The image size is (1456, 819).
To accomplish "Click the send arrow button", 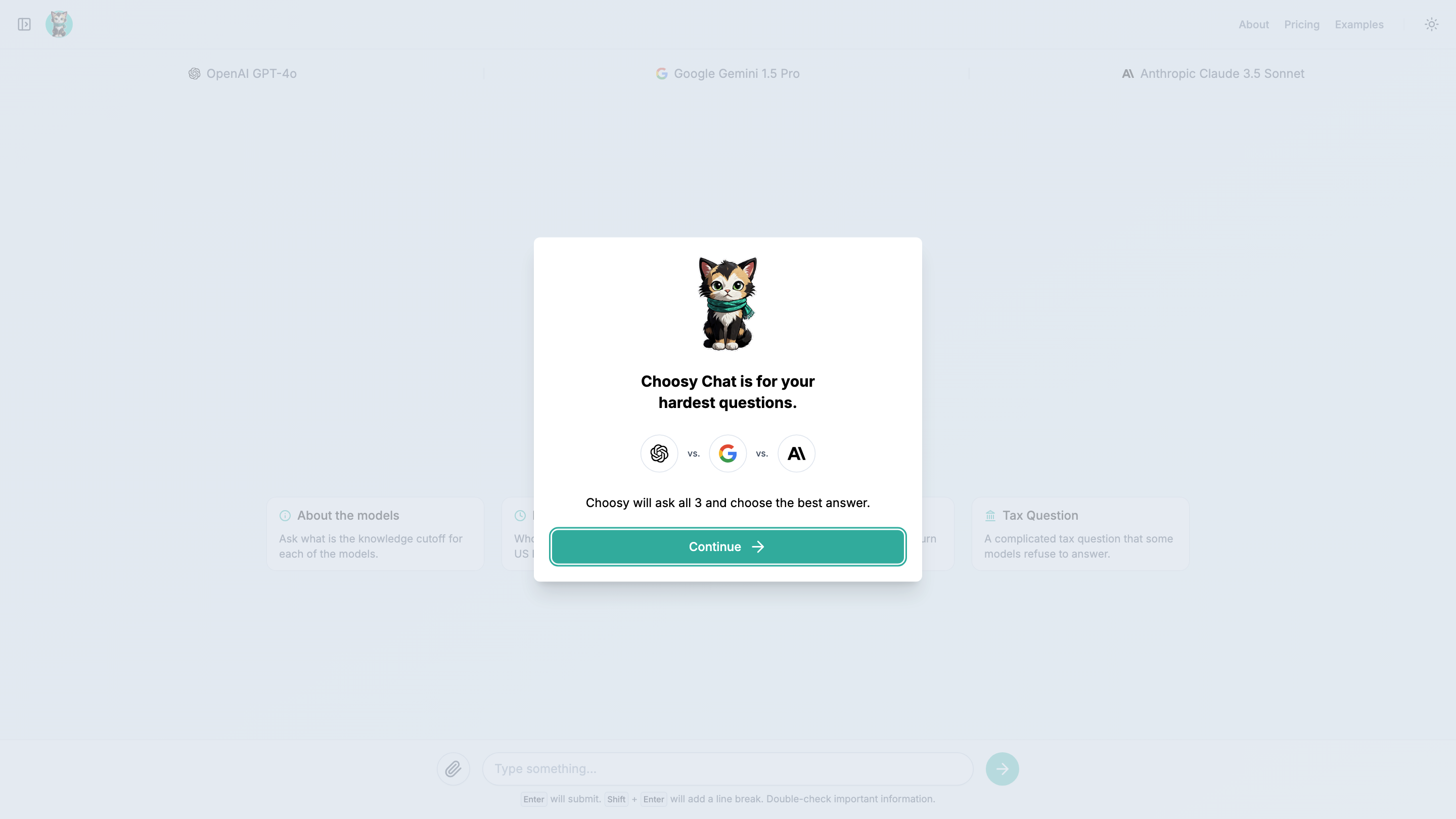I will click(1002, 768).
